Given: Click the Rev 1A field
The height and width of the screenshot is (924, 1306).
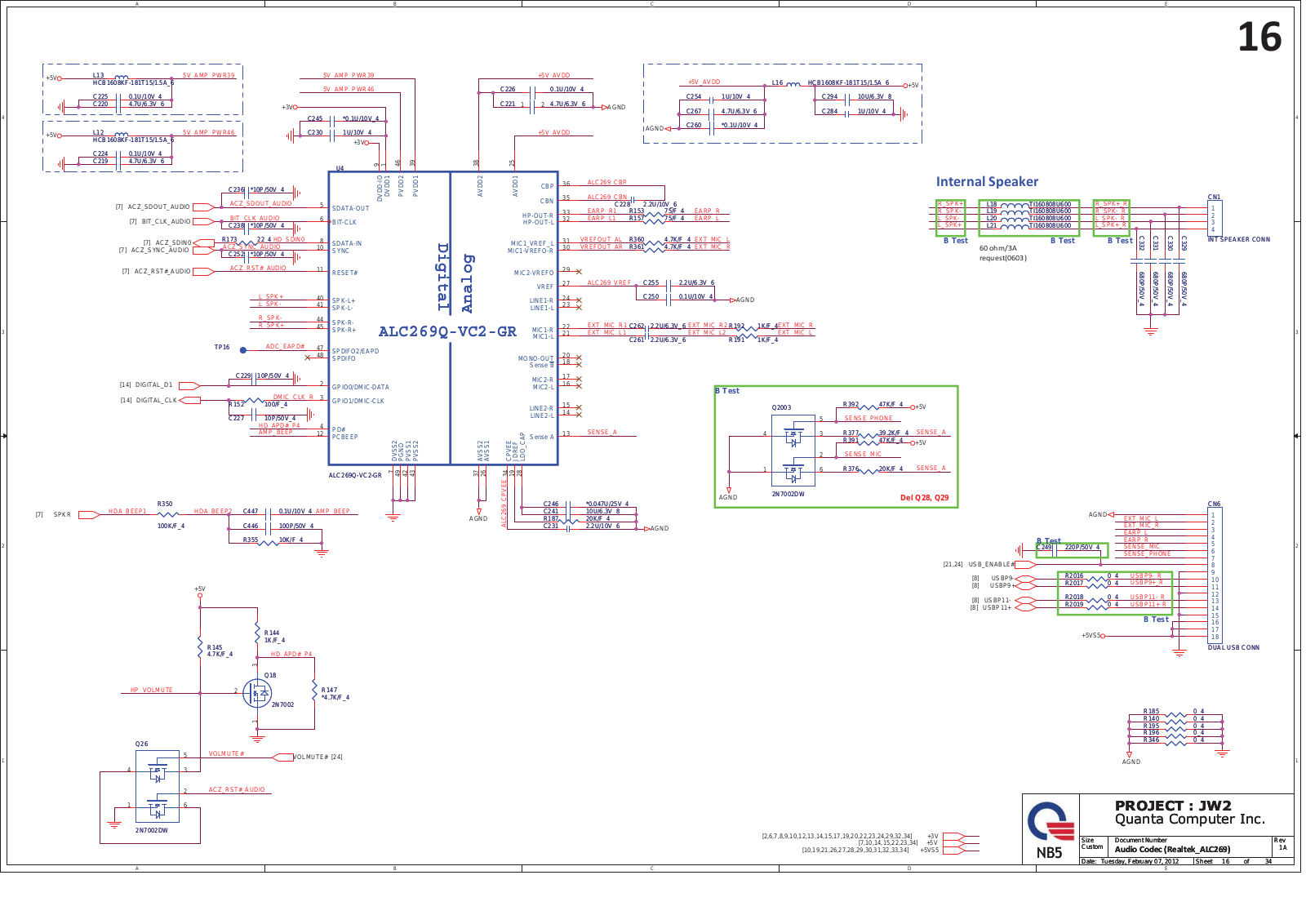Looking at the screenshot, I should point(1281,844).
